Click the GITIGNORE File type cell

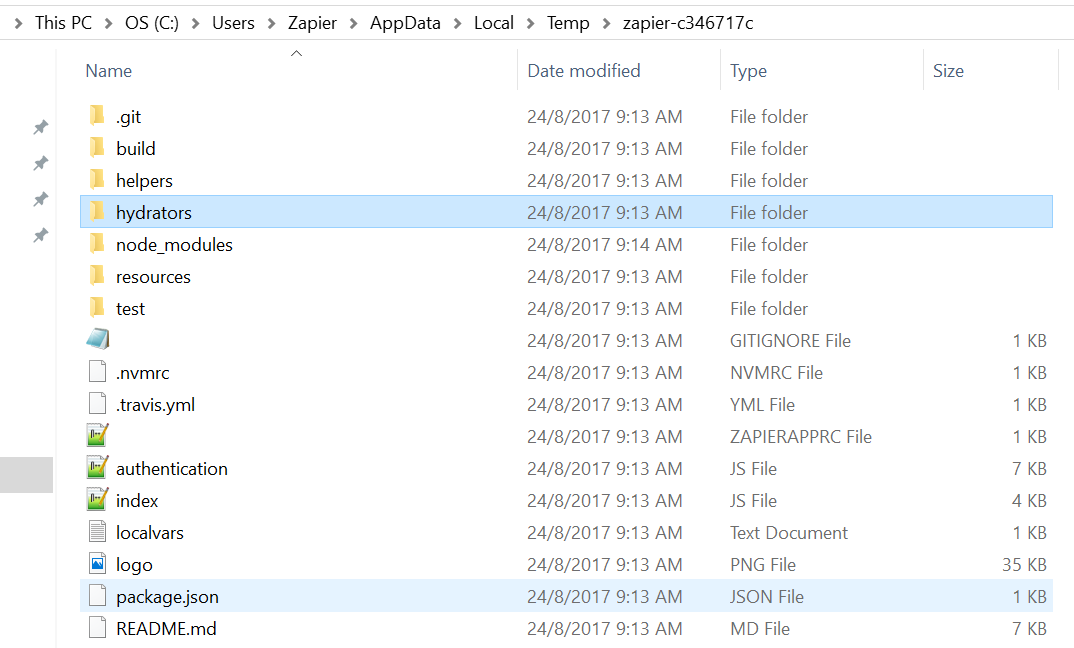point(790,340)
